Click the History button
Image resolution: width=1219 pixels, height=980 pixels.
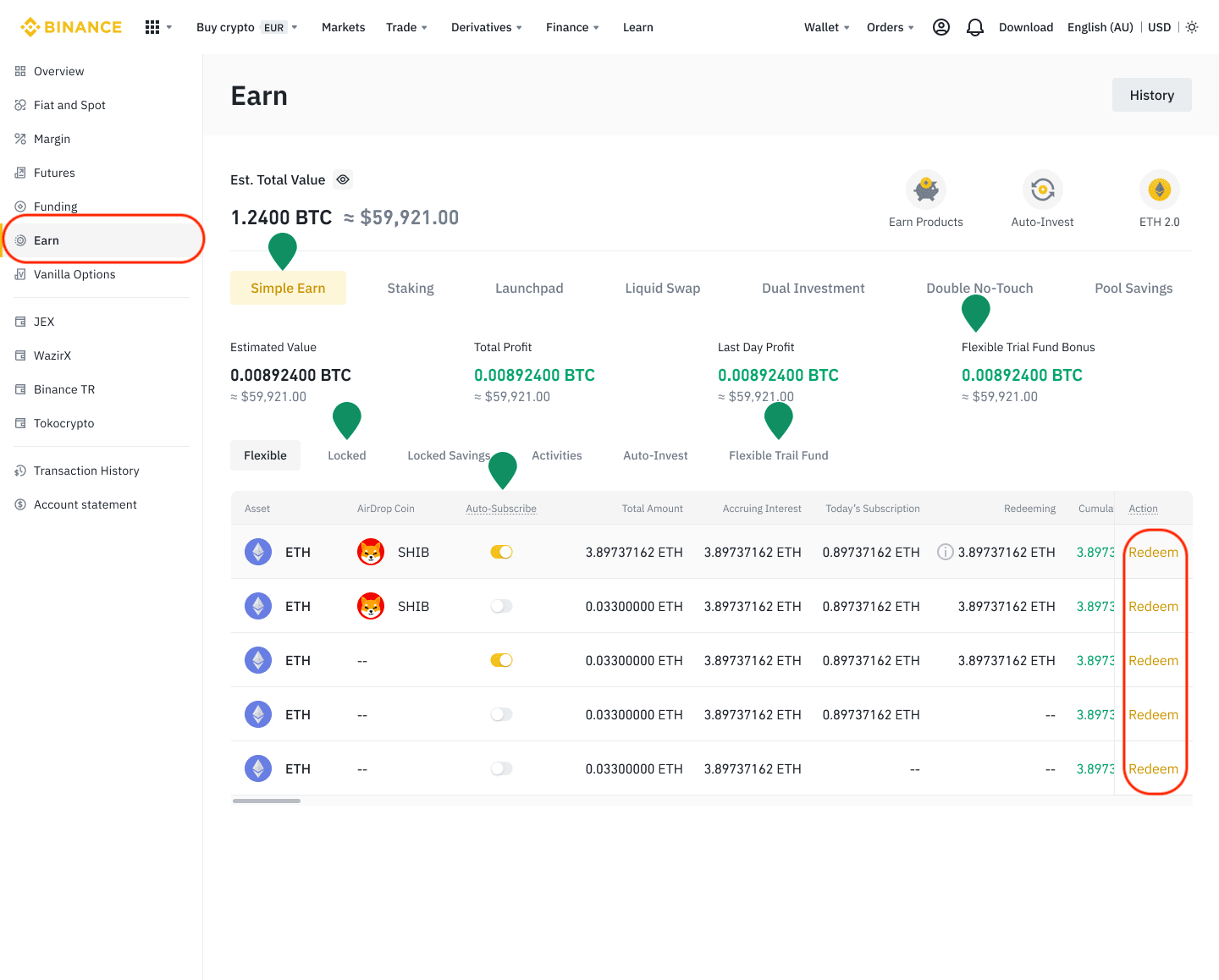click(1152, 95)
